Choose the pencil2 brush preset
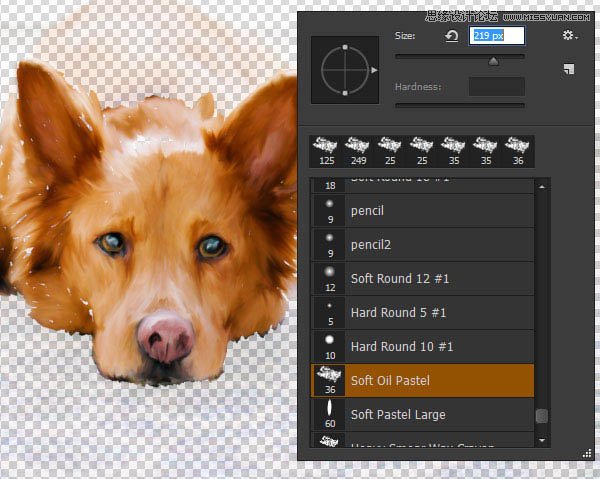The height and width of the screenshot is (479, 600). click(x=422, y=245)
